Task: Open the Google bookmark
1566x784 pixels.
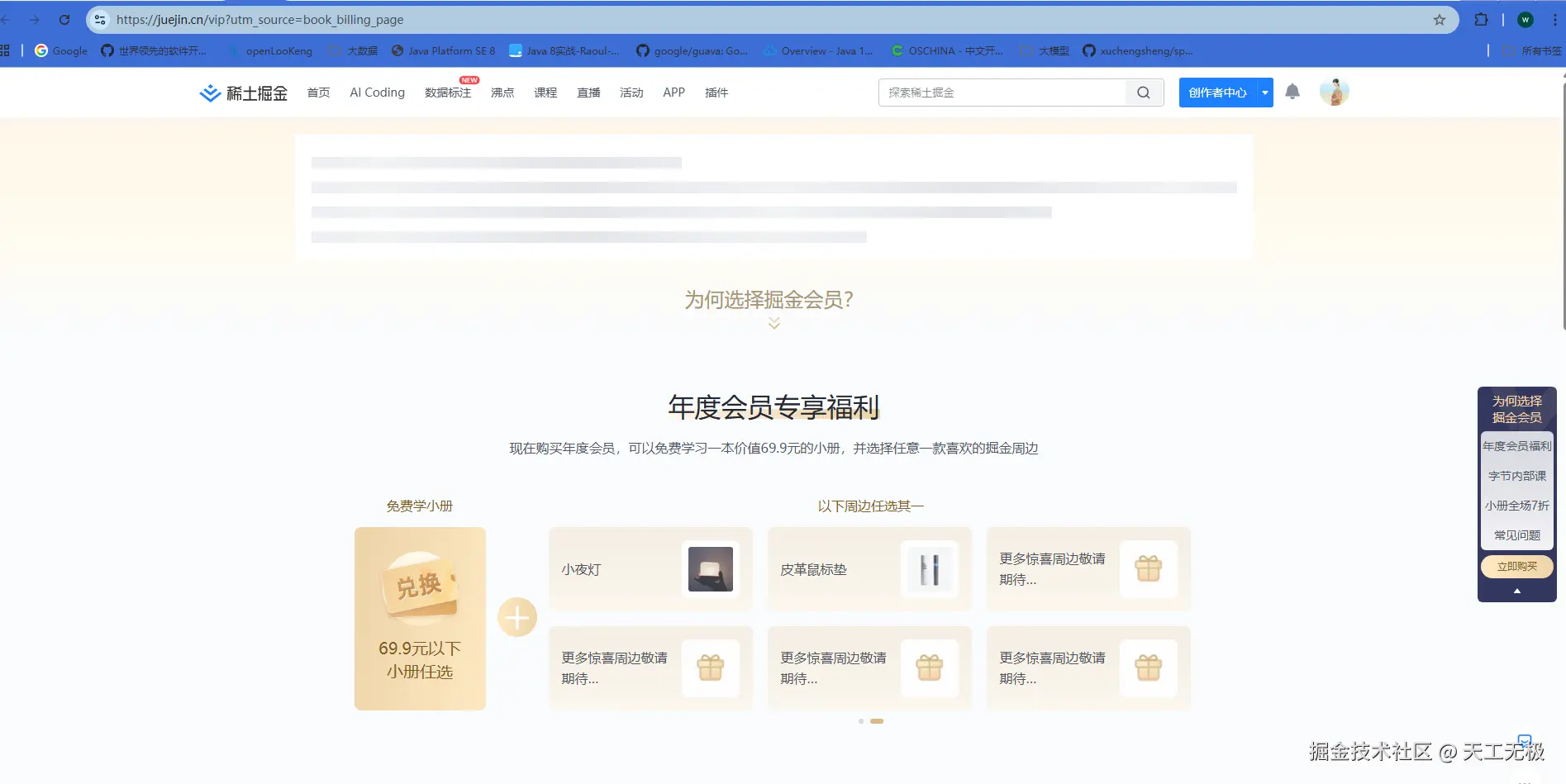Action: 59,50
